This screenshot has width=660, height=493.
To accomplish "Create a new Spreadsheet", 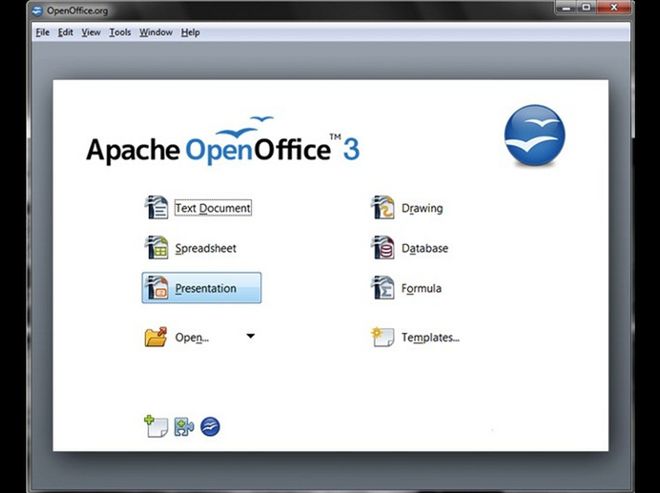I will click(x=205, y=248).
